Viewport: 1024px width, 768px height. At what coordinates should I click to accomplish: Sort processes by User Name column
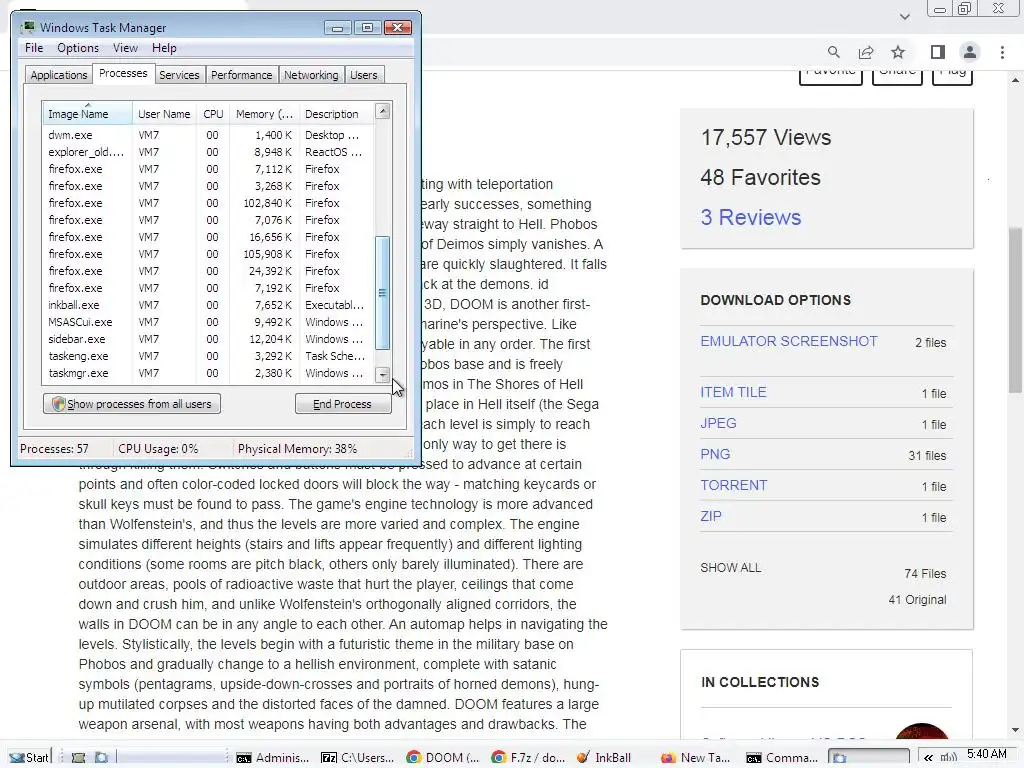(x=164, y=114)
